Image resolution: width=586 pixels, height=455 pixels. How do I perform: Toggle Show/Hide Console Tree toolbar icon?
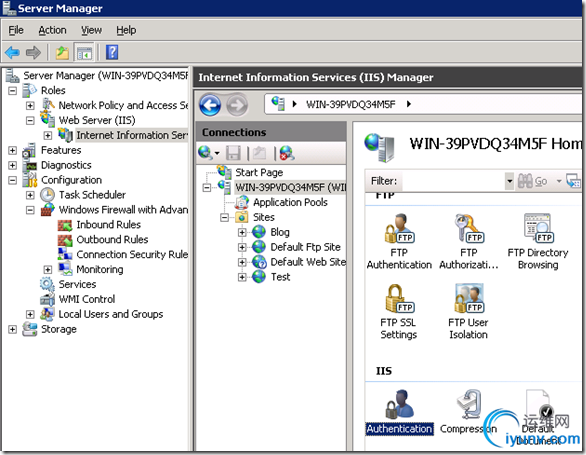pyautogui.click(x=84, y=52)
